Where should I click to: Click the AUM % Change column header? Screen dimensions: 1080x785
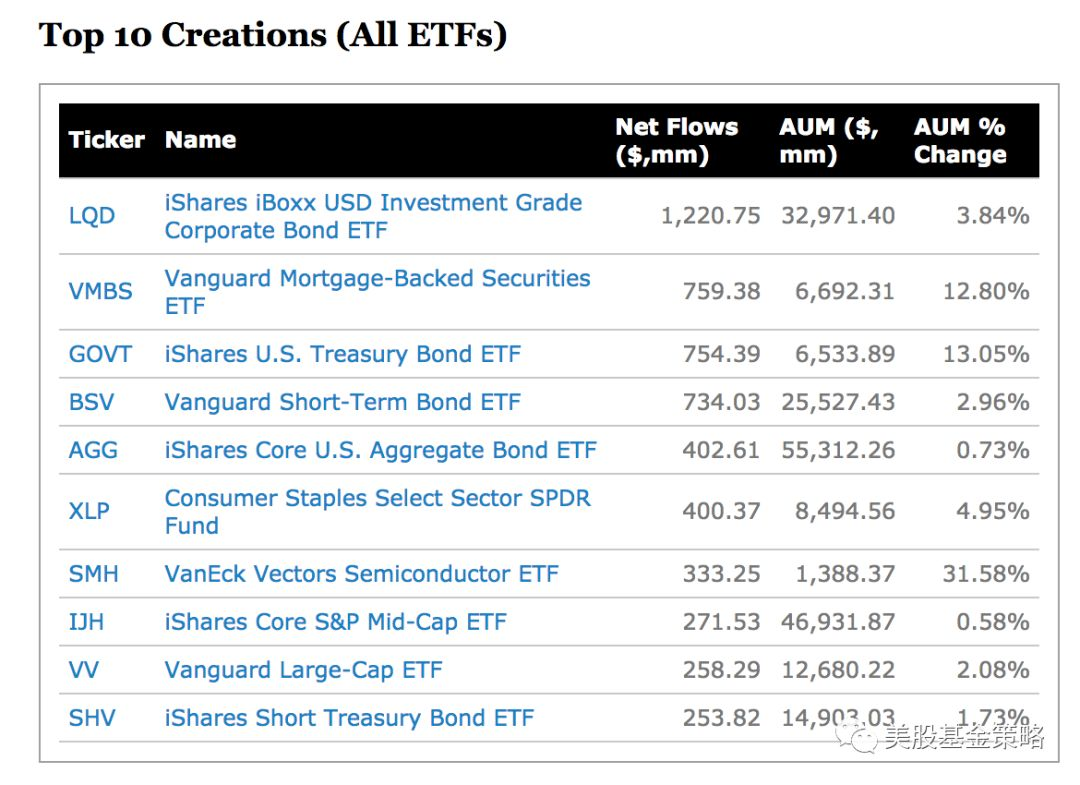coord(960,141)
